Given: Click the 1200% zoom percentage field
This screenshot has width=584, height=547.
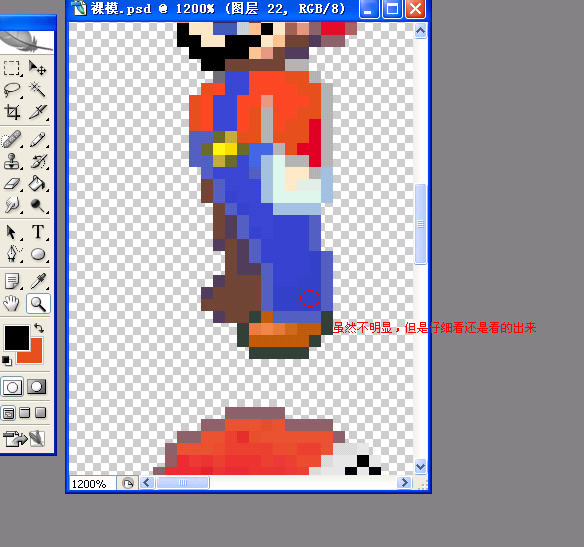Looking at the screenshot, I should click(93, 483).
